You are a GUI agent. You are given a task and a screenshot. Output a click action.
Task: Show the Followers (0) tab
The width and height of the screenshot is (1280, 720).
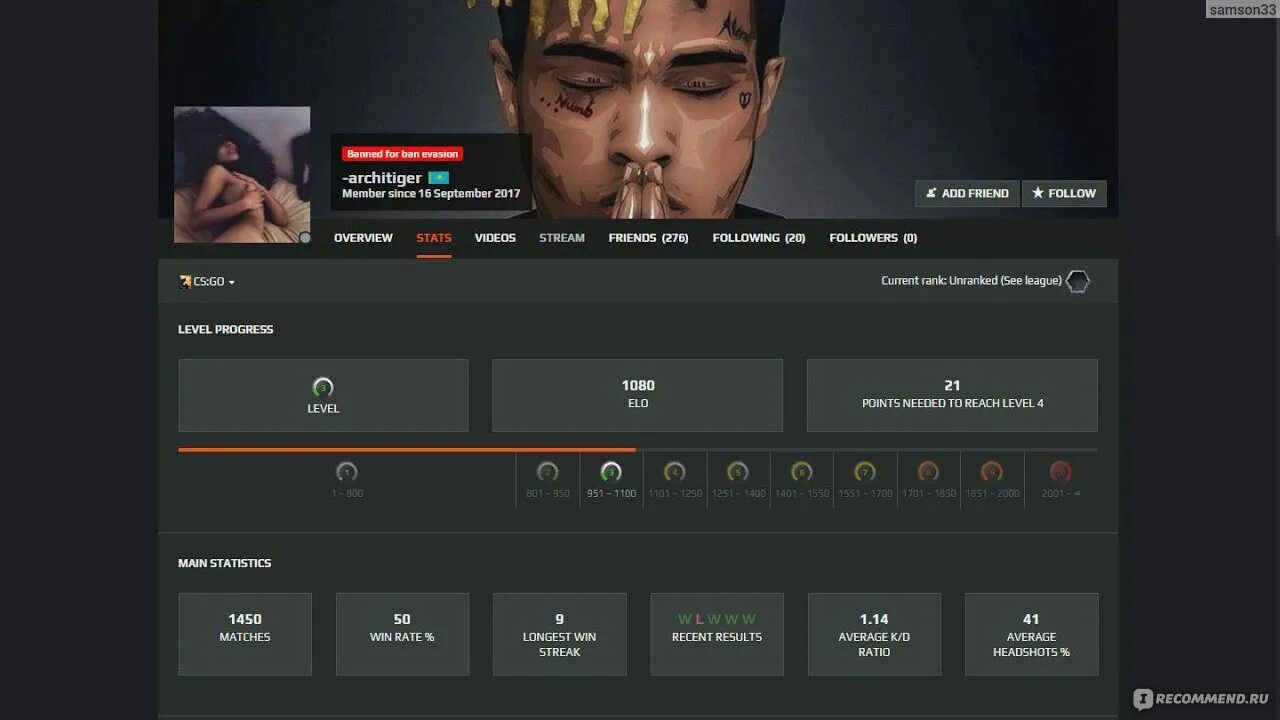(873, 238)
